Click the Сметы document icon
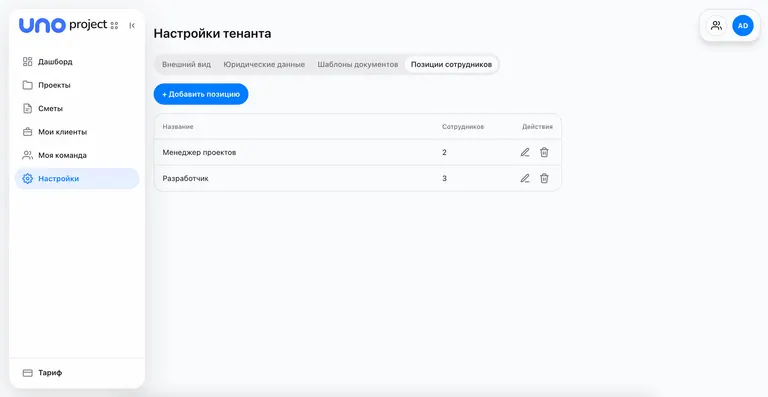This screenshot has height=397, width=768. tap(27, 109)
